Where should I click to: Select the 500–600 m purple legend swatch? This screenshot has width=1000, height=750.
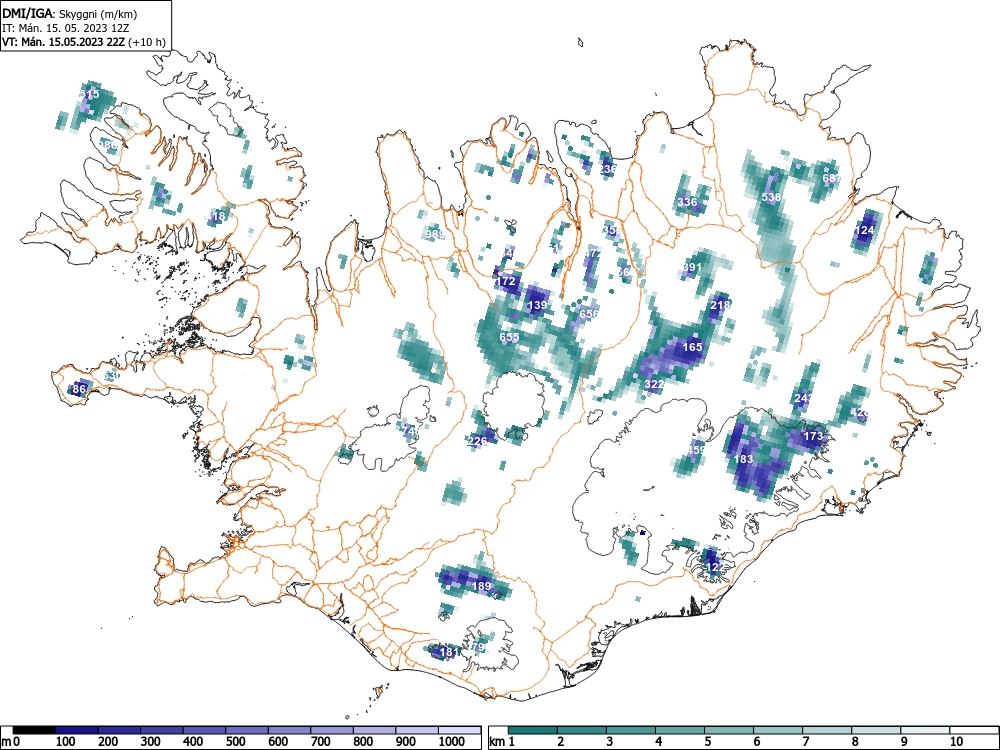247,730
